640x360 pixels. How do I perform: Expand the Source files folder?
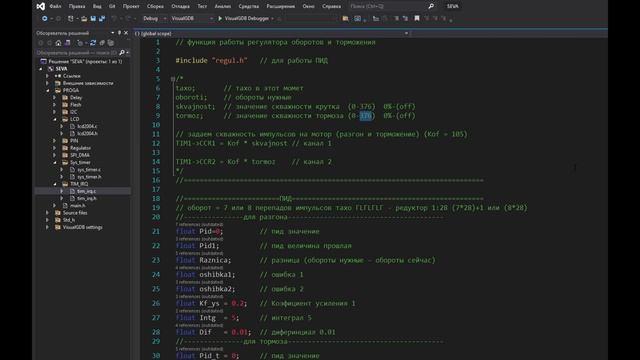click(48, 213)
